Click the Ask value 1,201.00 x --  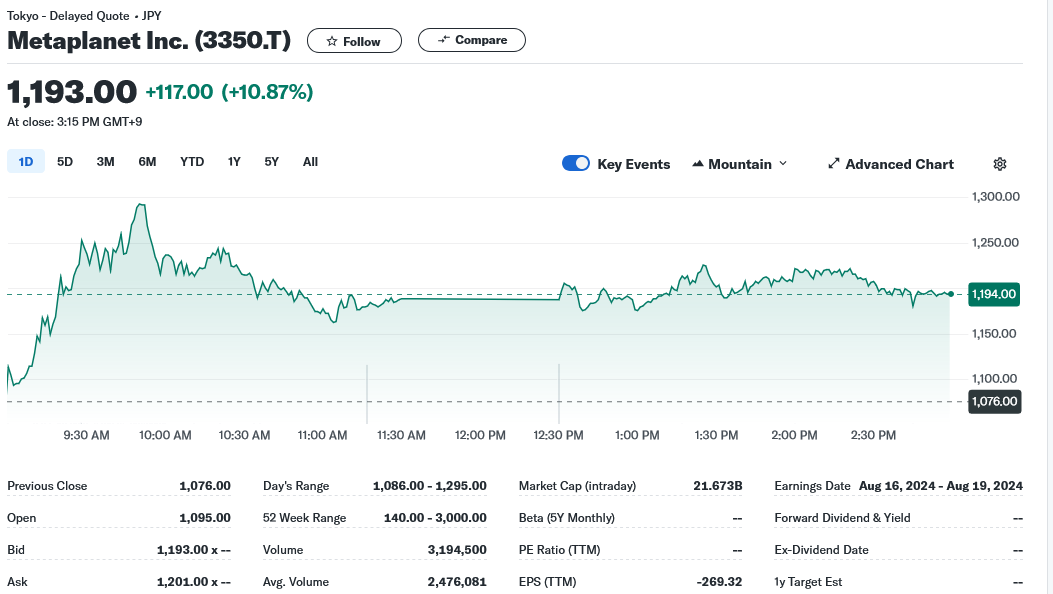tap(194, 582)
